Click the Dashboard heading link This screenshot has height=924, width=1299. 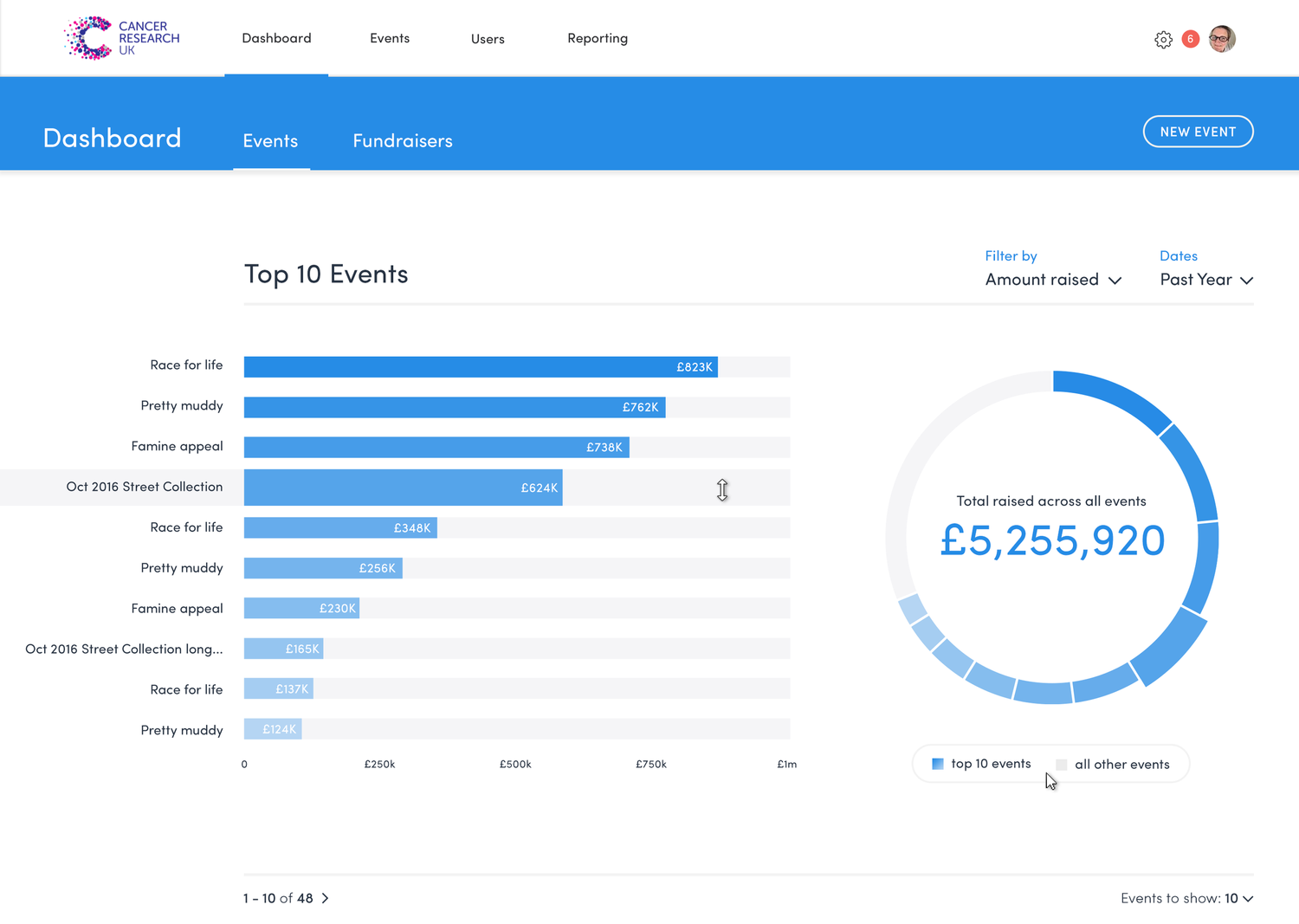(112, 137)
